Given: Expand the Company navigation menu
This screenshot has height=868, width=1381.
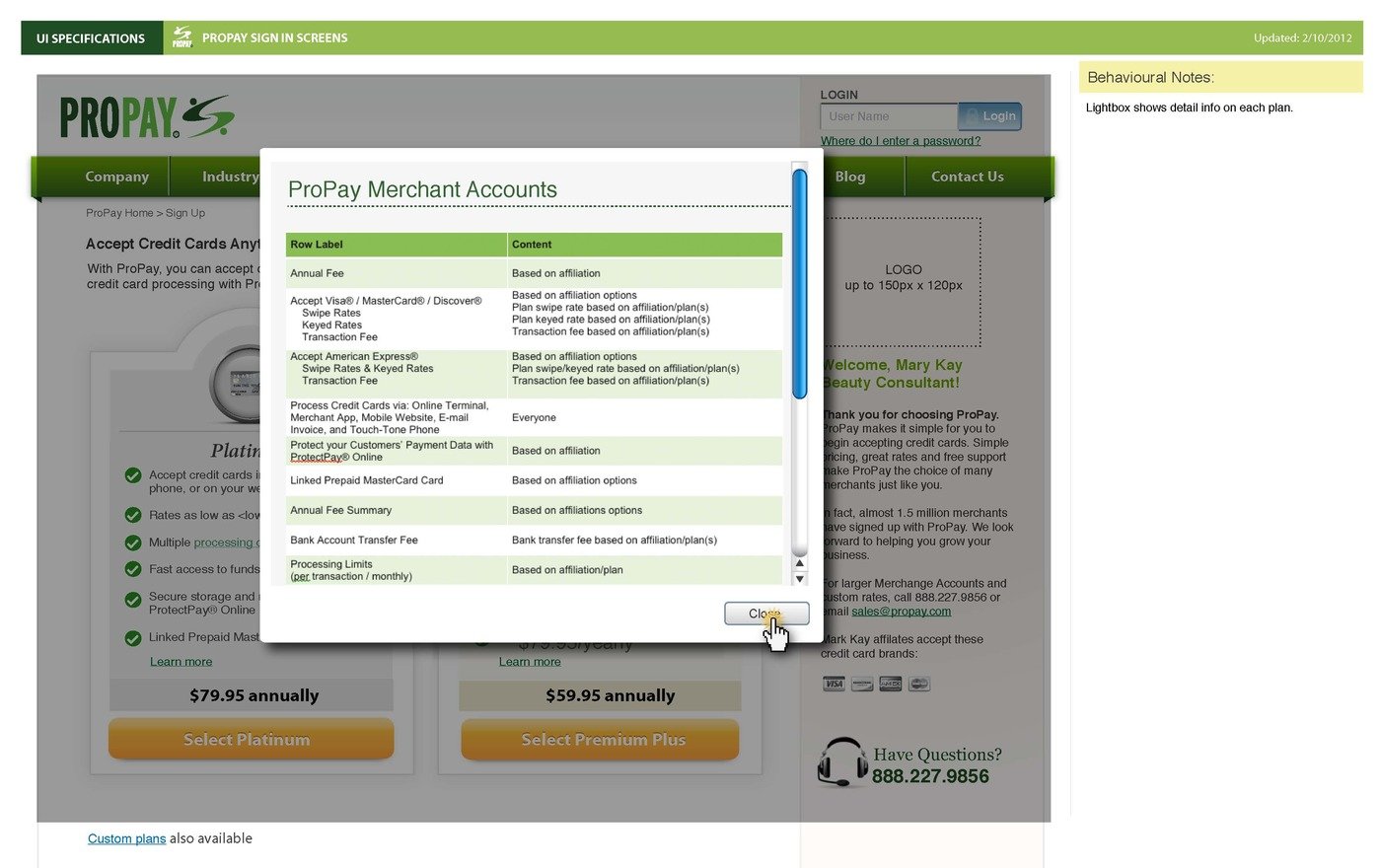Looking at the screenshot, I should coord(116,177).
